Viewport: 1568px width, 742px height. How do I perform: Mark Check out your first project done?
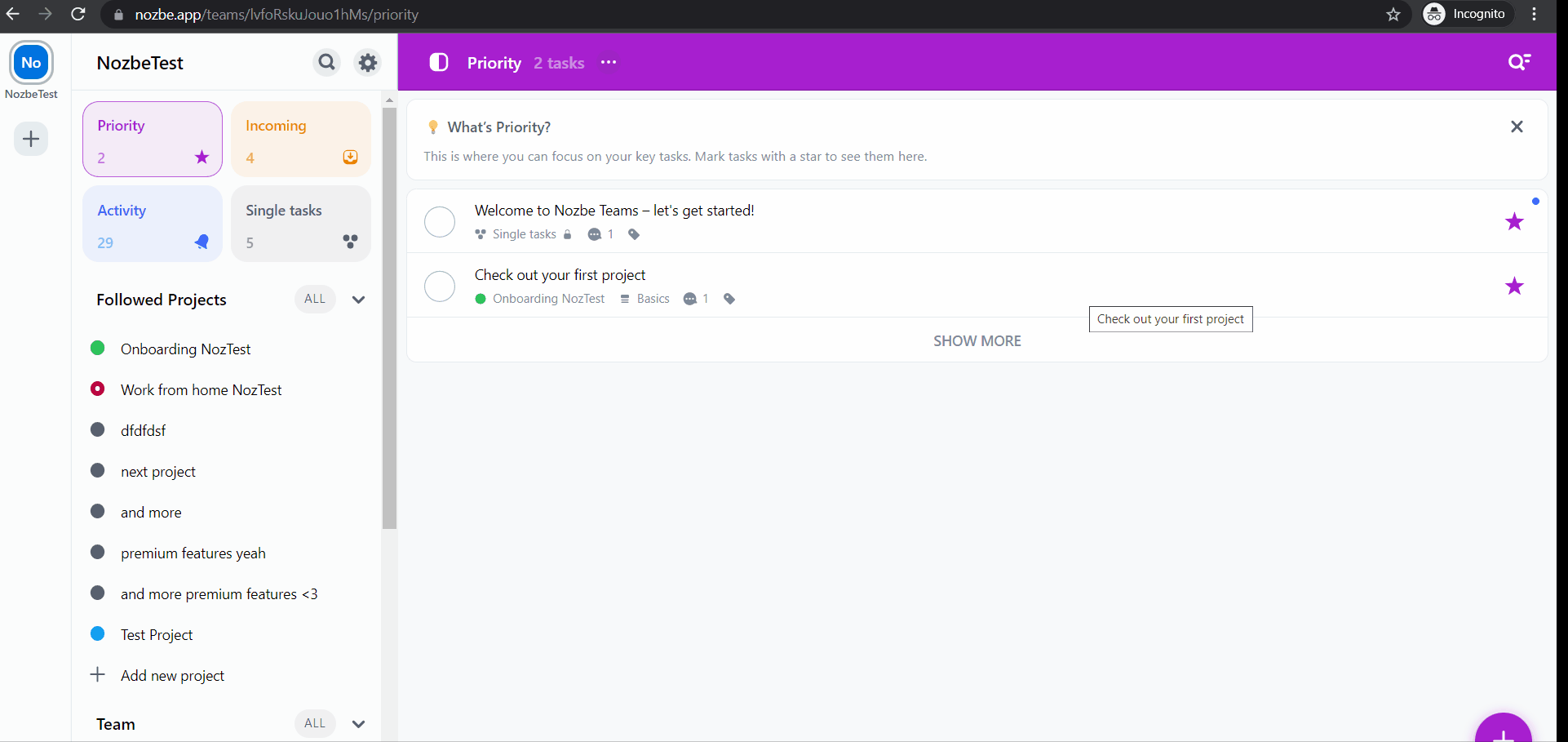click(x=440, y=286)
